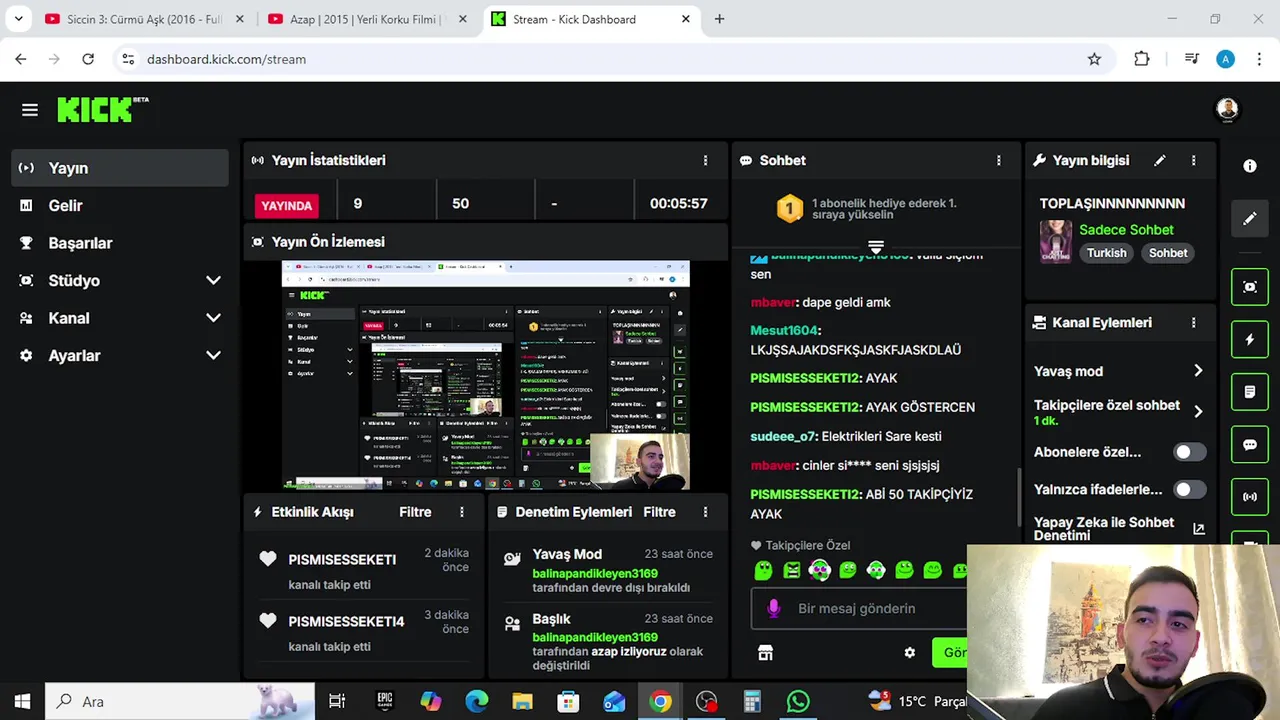This screenshot has height=720, width=1280.
Task: Click chat username Mesut1604
Action: [784, 331]
